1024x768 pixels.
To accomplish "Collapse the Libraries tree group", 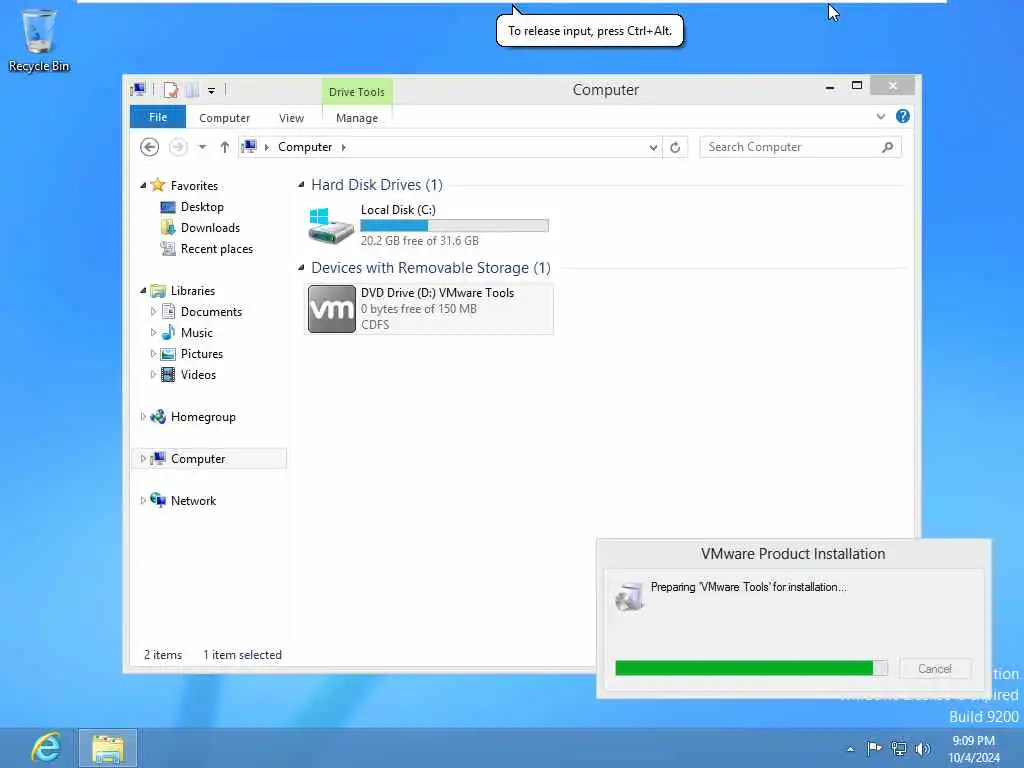I will pyautogui.click(x=143, y=291).
